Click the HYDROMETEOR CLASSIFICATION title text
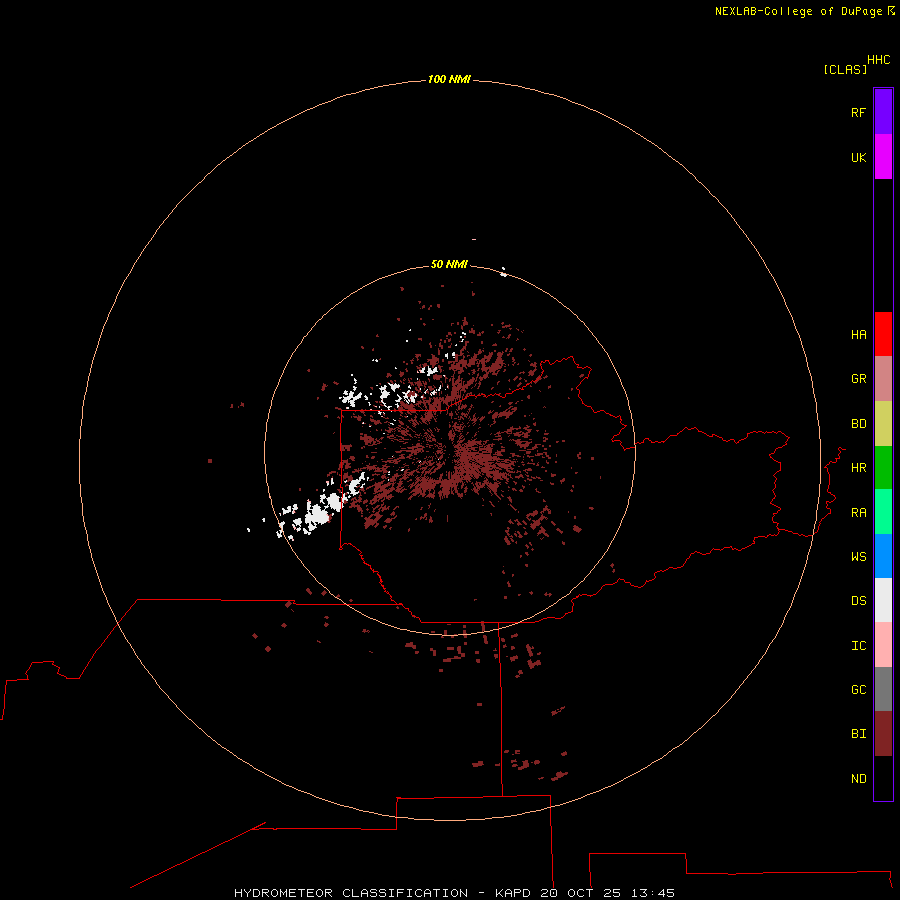The height and width of the screenshot is (900, 900). [351, 893]
